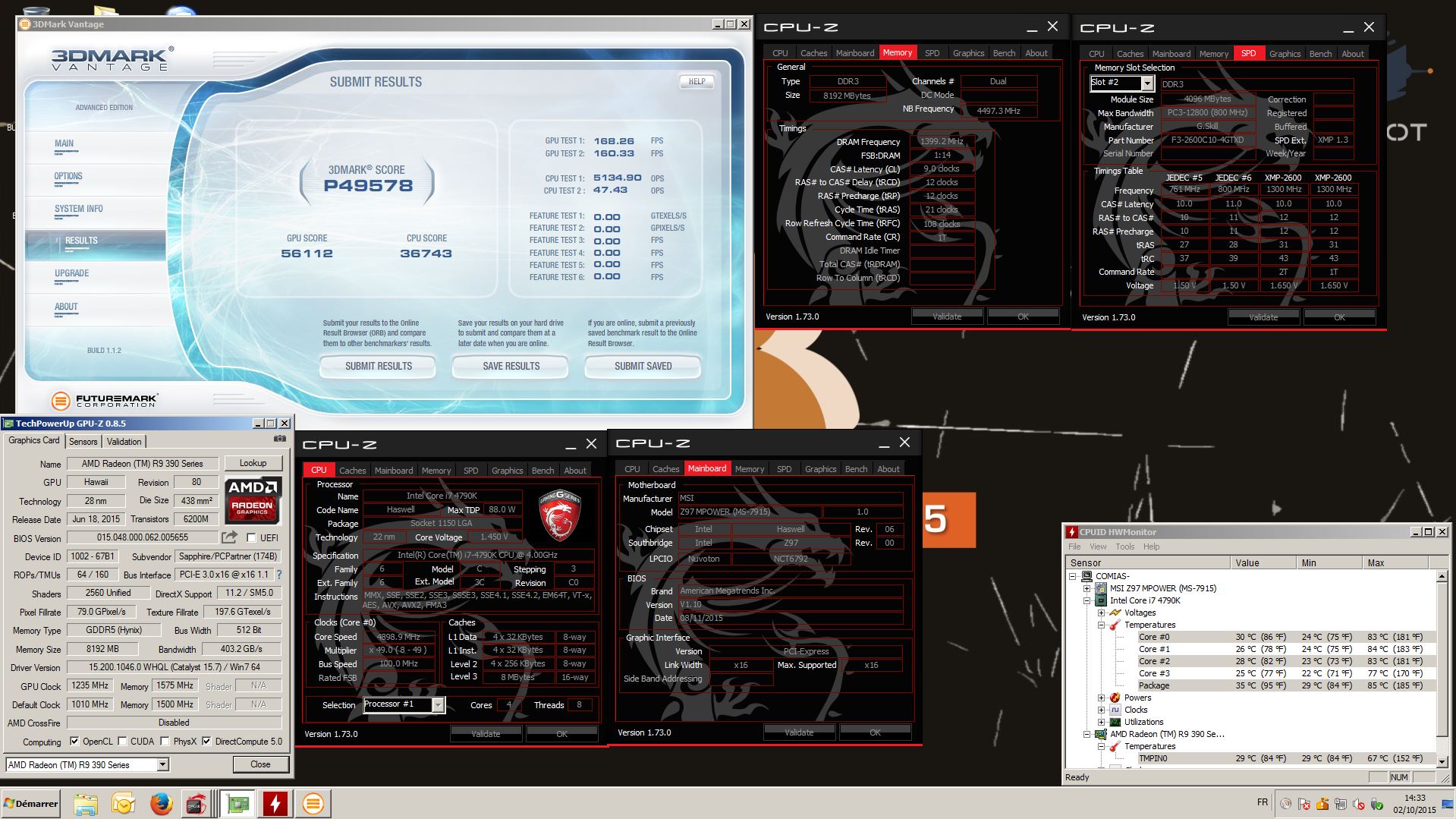Click the HELP button in 3DMark Vantage
Image resolution: width=1456 pixels, height=819 pixels.
(697, 81)
